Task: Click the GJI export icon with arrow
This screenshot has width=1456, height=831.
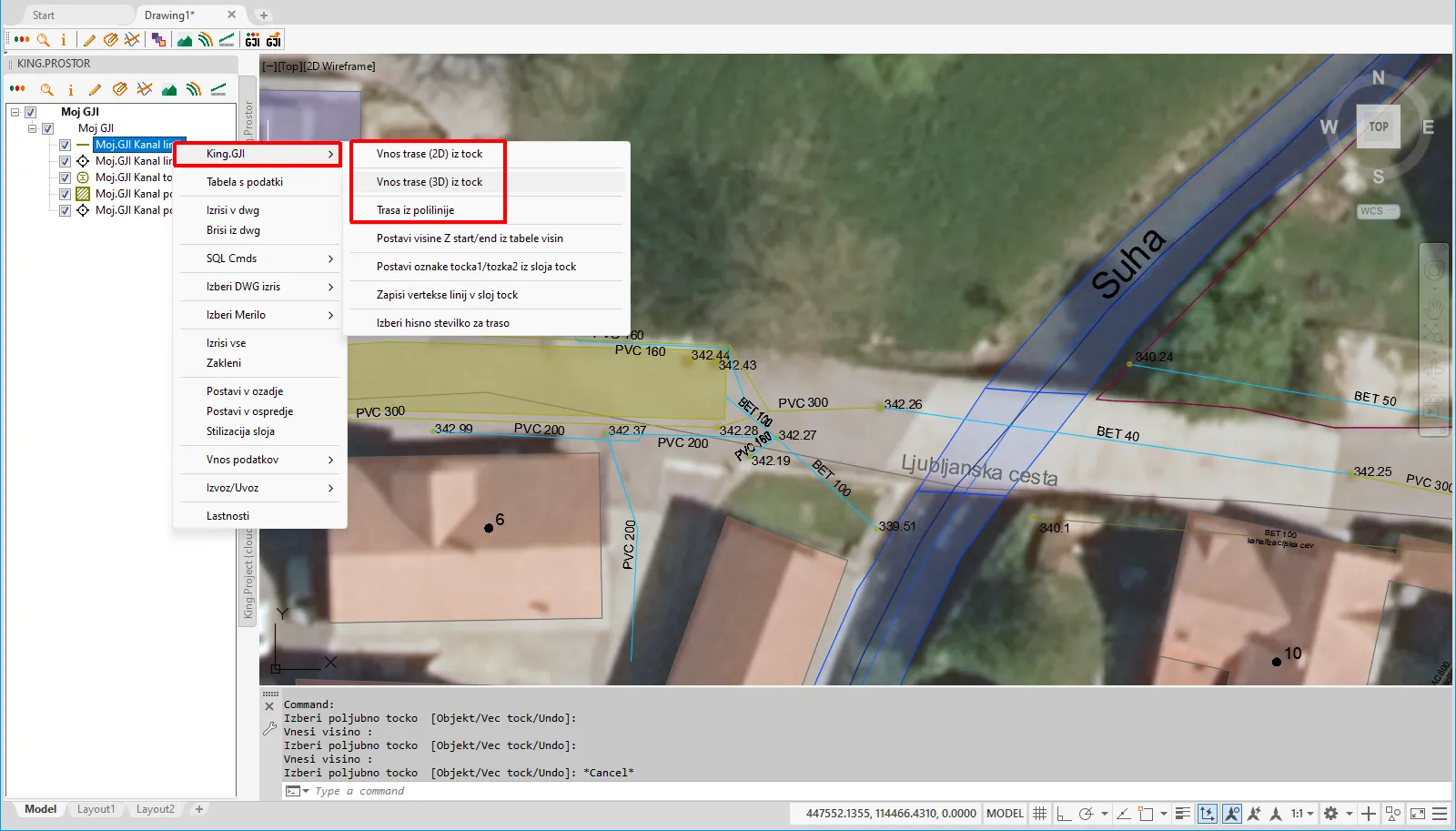Action: coord(273,40)
